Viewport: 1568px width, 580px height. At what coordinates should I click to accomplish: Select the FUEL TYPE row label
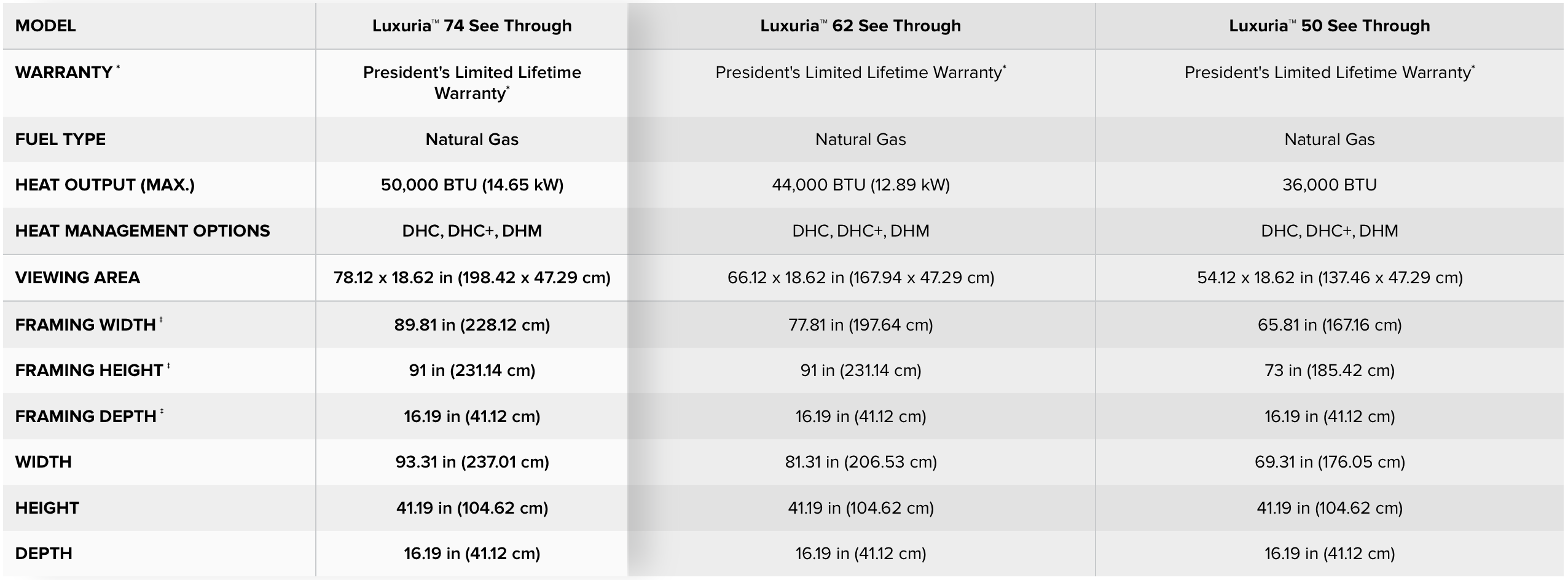(x=60, y=139)
